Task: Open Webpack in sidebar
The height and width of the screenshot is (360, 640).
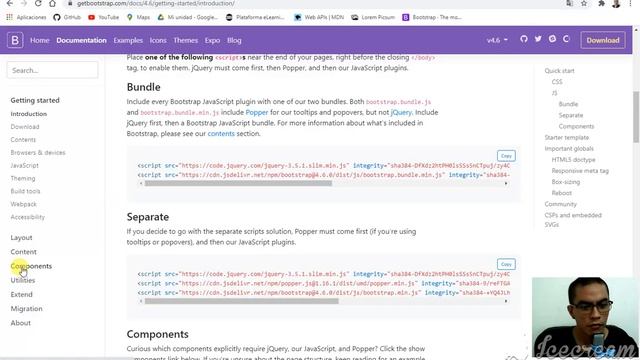Action: click(24, 204)
